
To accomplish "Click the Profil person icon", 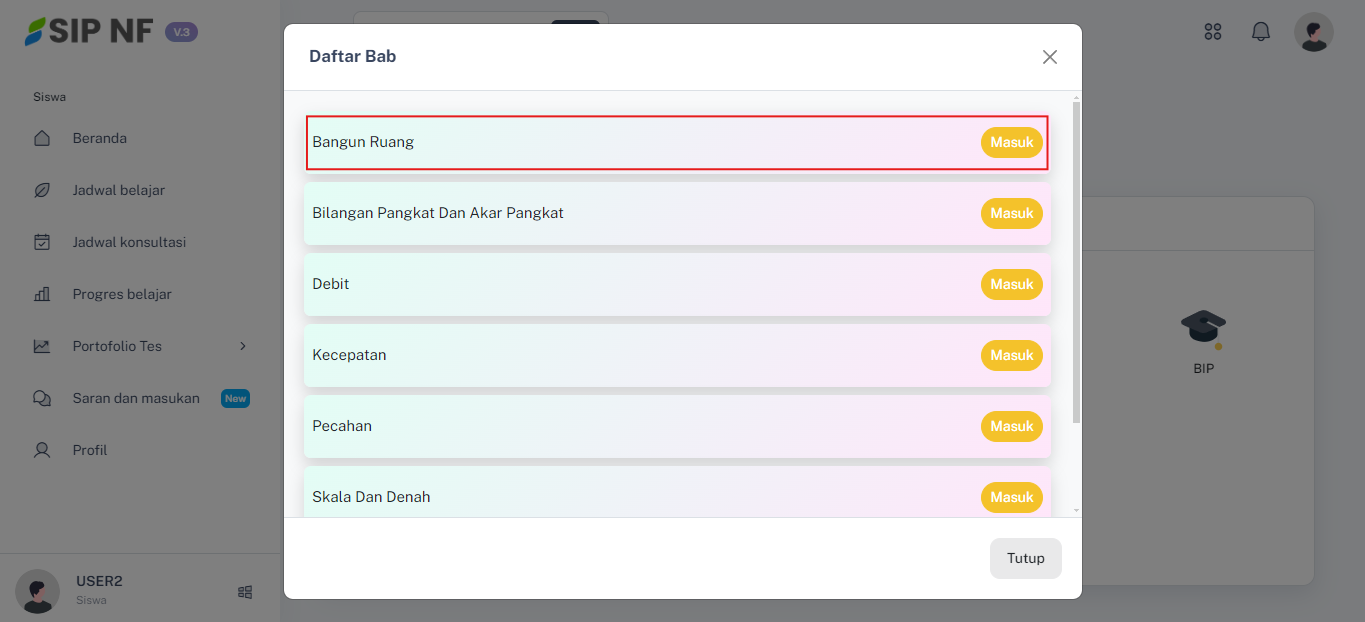I will tap(42, 450).
